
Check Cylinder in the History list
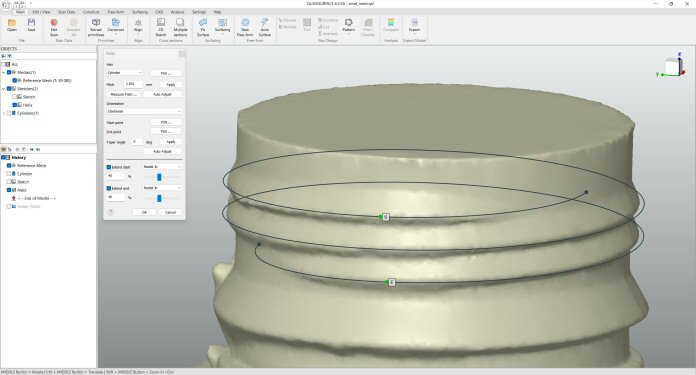(9, 174)
